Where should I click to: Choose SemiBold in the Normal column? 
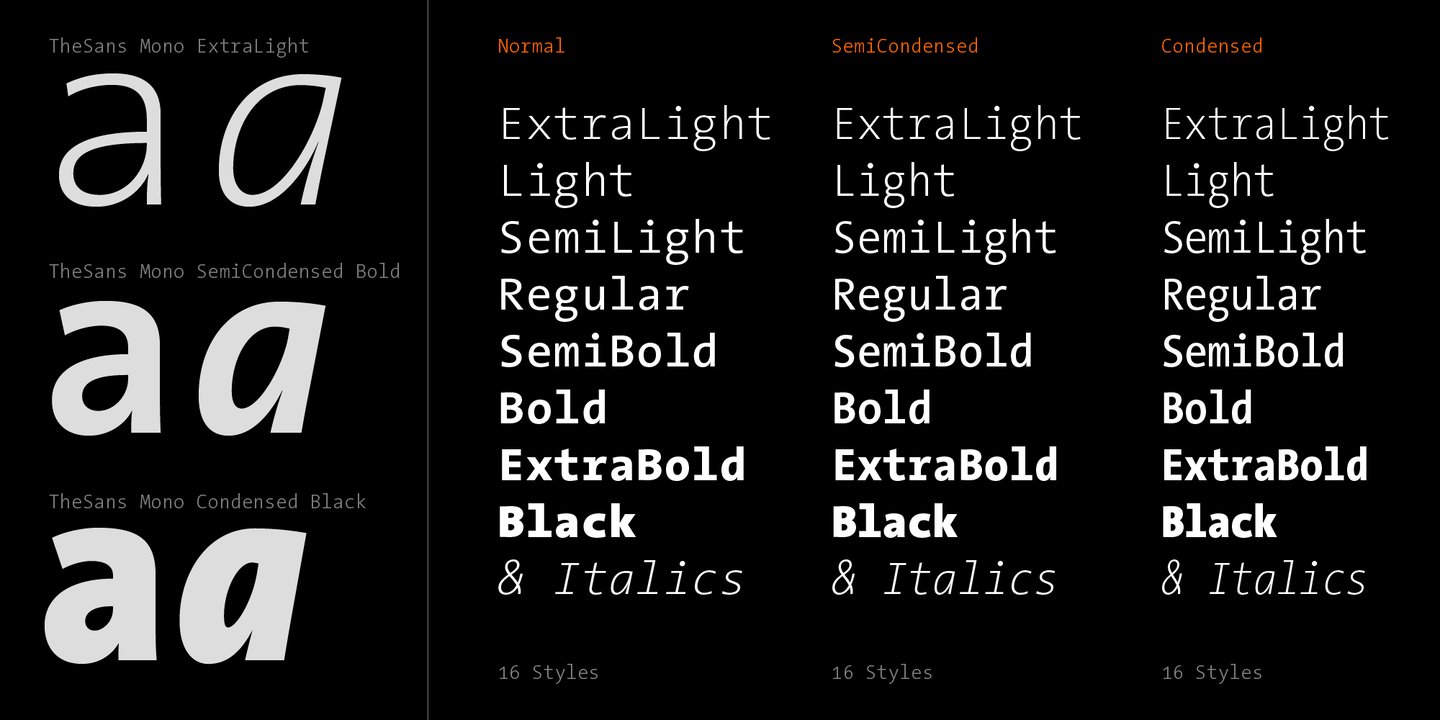608,352
